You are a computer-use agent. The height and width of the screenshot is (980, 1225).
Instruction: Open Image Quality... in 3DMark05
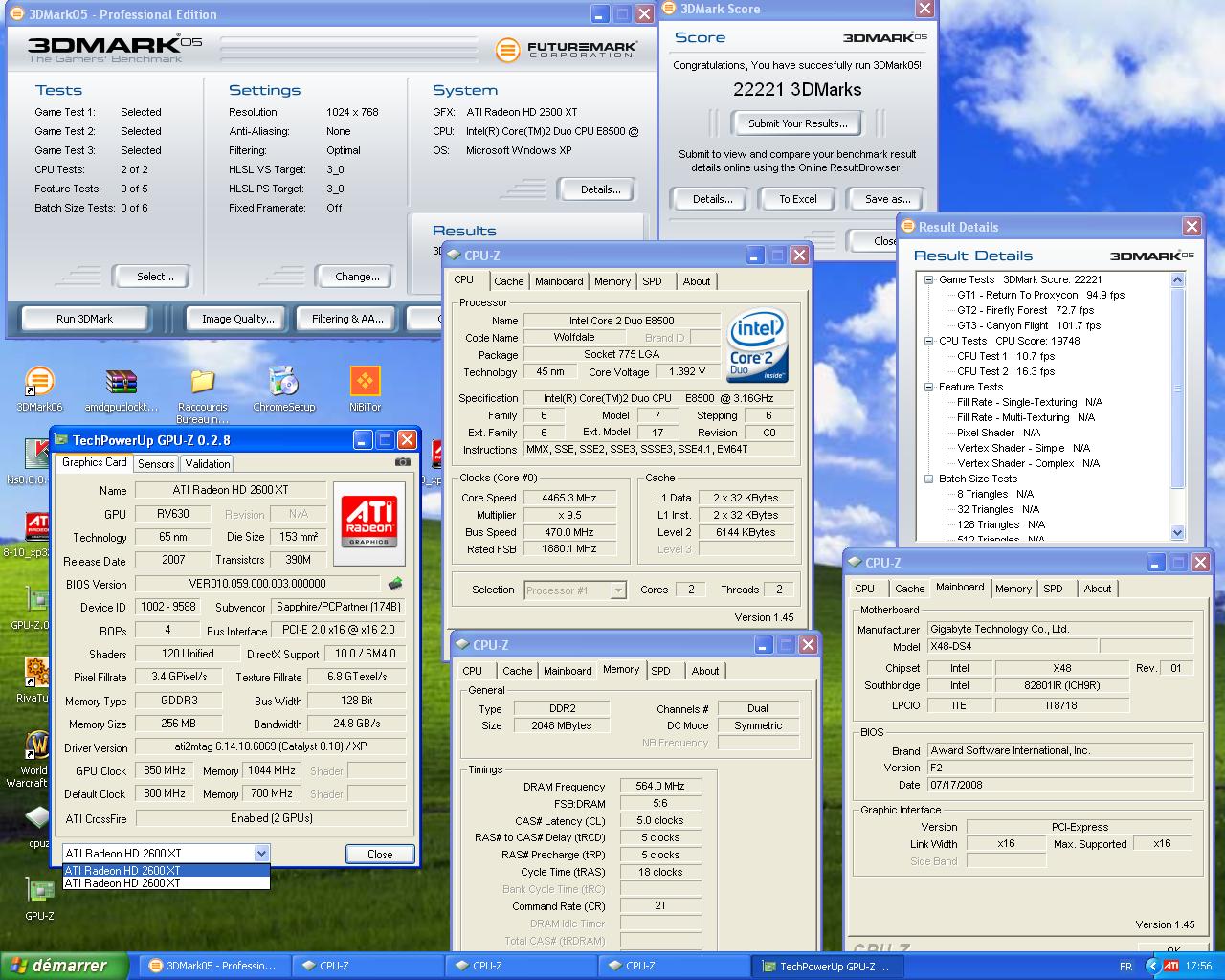(x=237, y=319)
